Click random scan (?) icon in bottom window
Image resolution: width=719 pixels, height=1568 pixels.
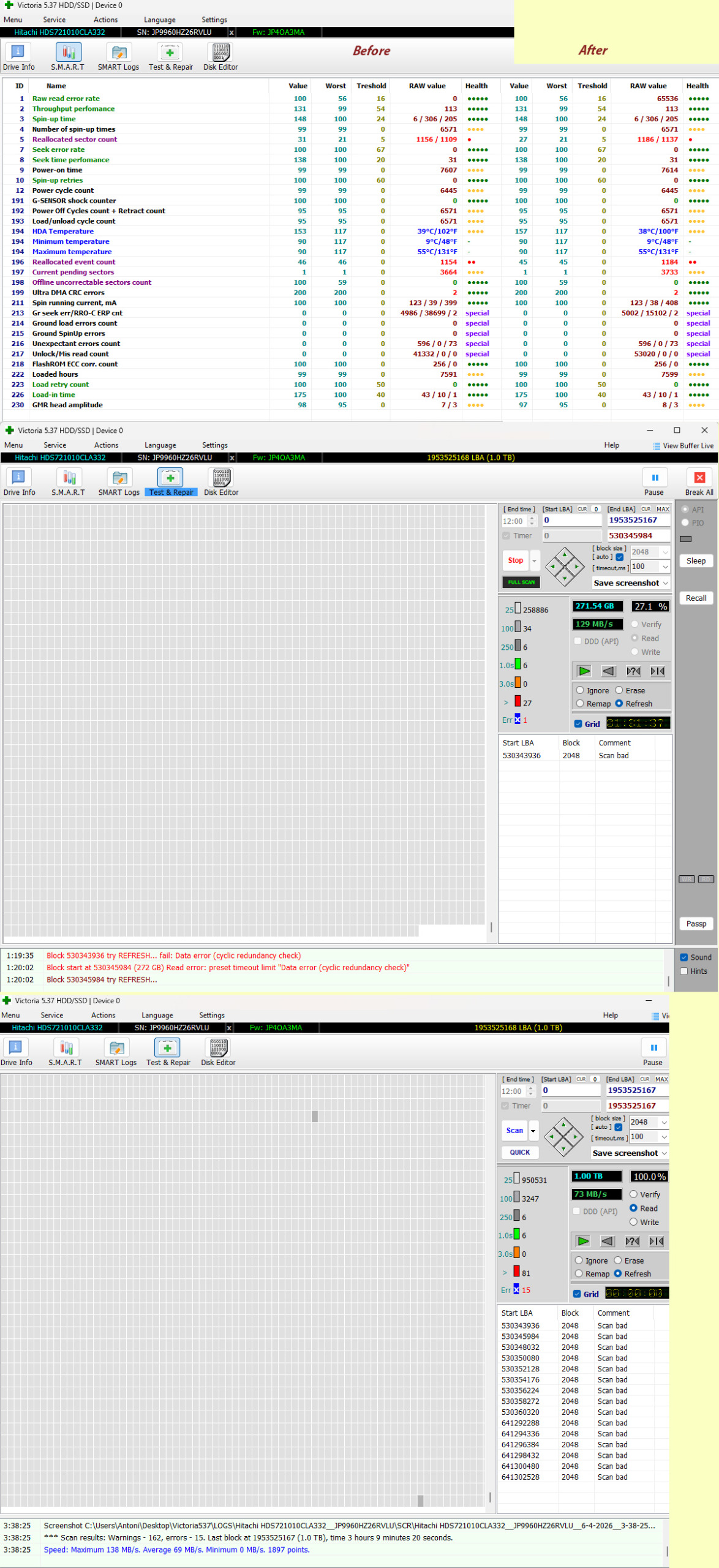[x=632, y=1241]
